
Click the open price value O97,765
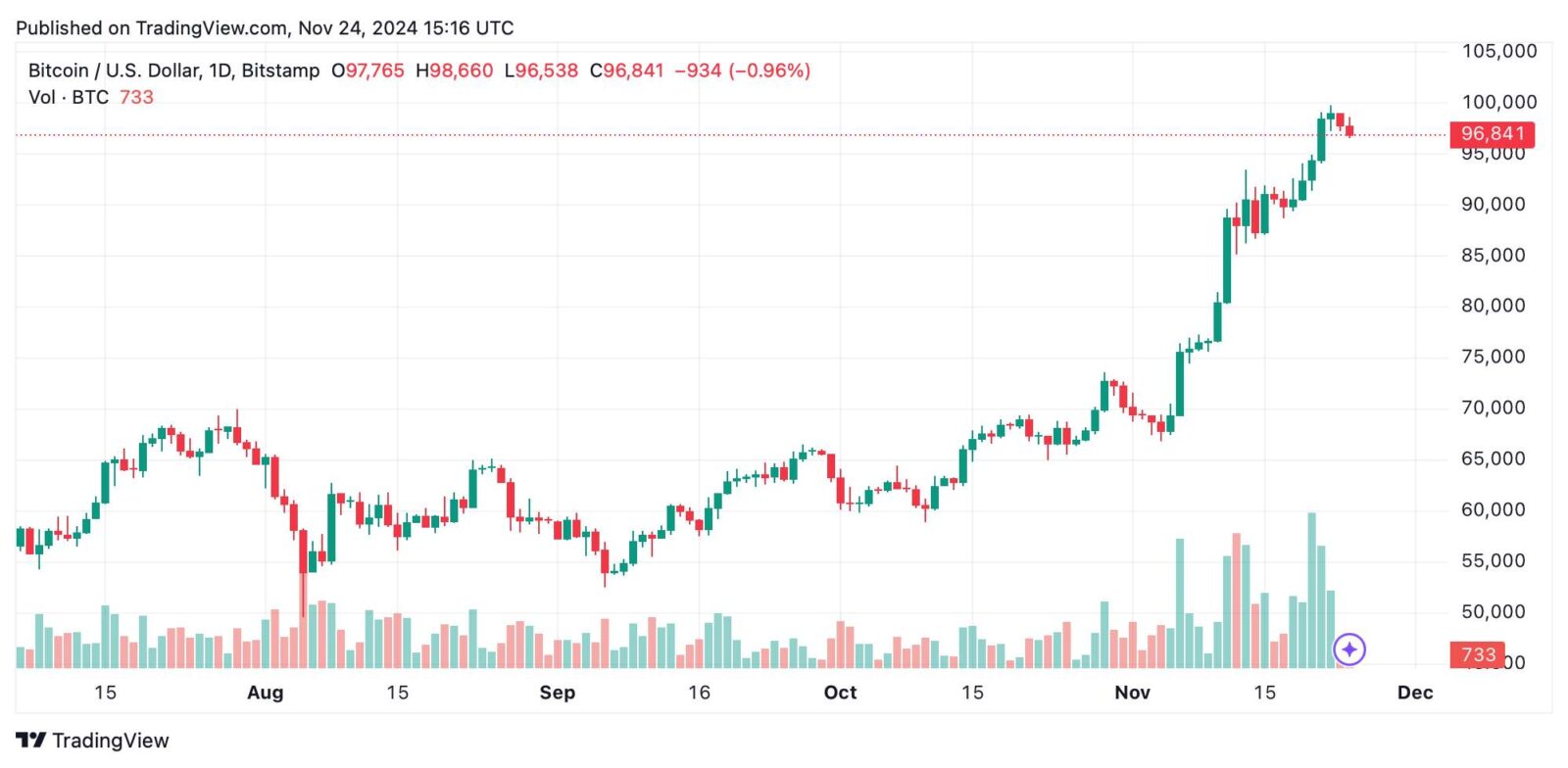click(x=367, y=71)
